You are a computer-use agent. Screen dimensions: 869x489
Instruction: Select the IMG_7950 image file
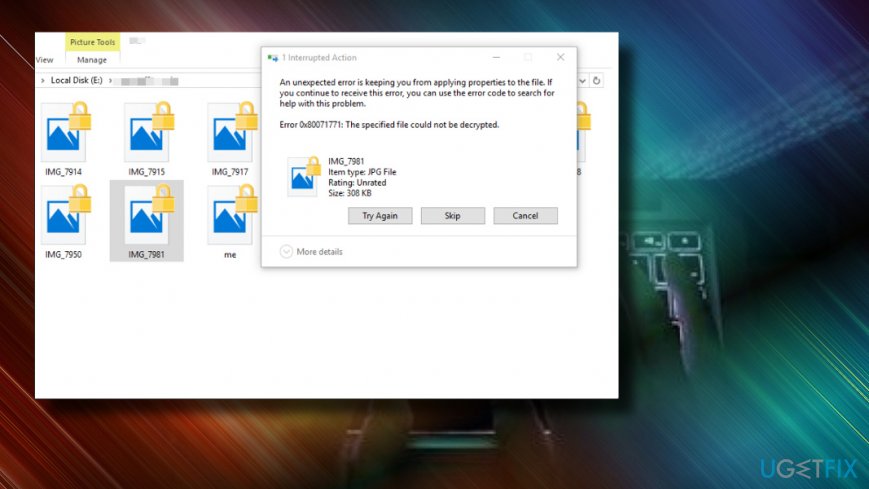(x=64, y=222)
